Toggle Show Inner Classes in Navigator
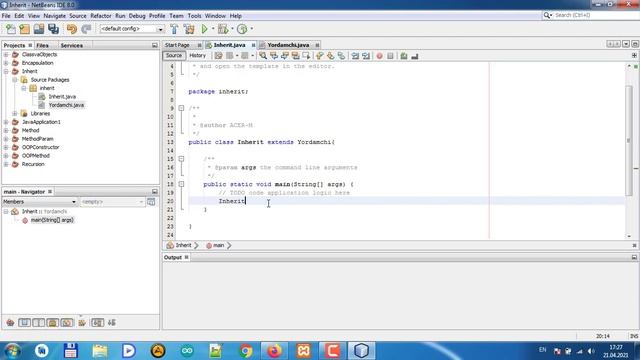 click(67, 323)
